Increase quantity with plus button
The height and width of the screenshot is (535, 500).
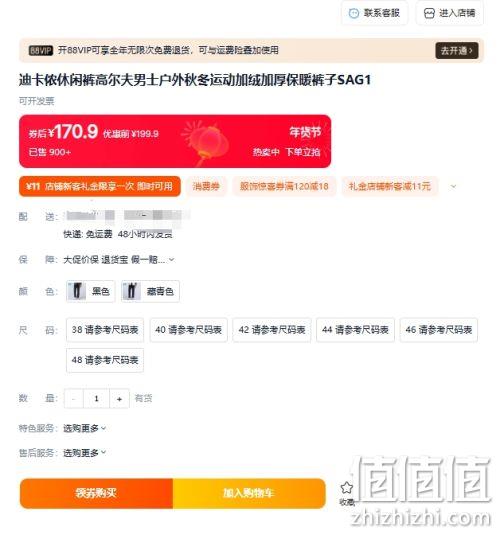119,399
